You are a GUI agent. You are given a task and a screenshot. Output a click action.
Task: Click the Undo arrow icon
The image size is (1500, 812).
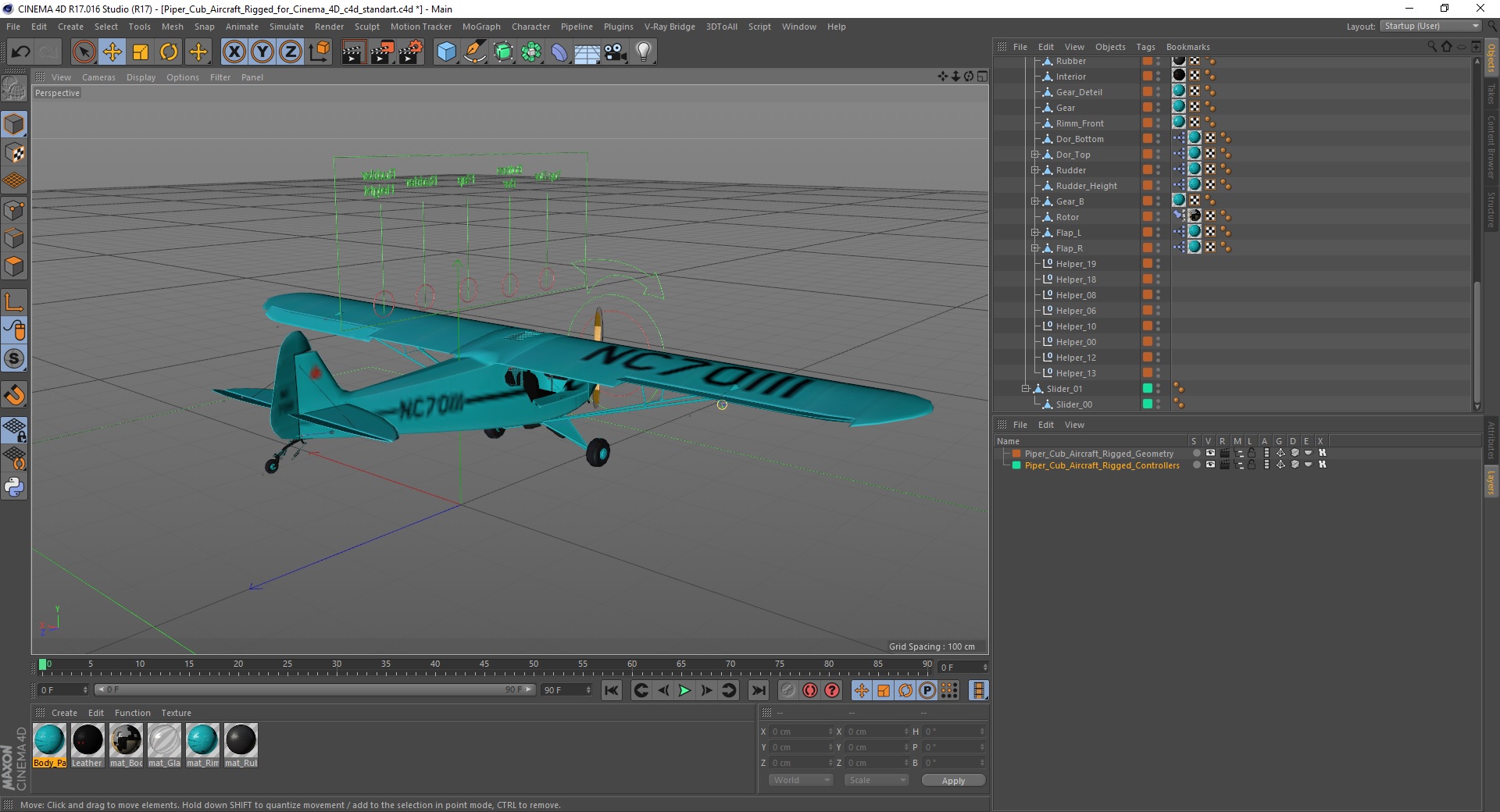click(21, 52)
